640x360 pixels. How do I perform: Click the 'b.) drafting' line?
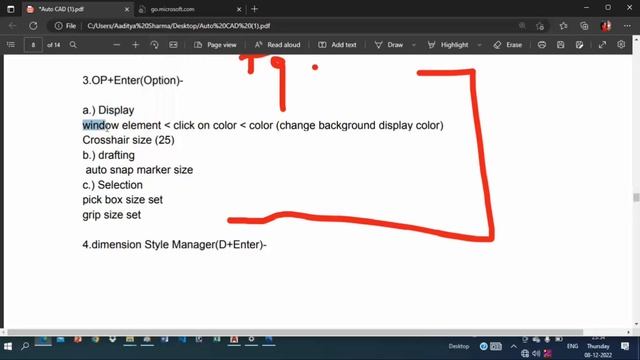[108, 155]
